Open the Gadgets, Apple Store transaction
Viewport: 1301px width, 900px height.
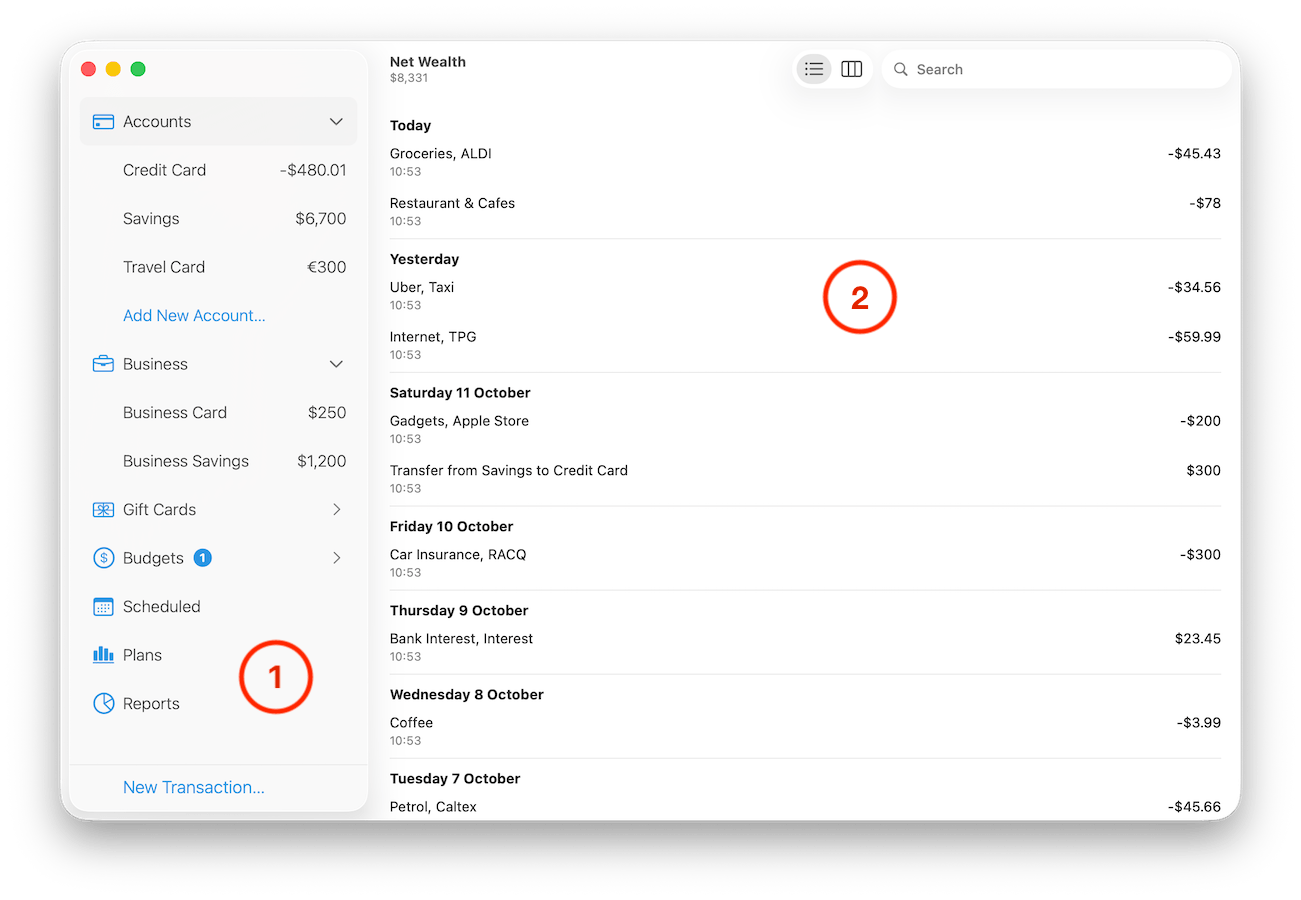tap(805, 429)
